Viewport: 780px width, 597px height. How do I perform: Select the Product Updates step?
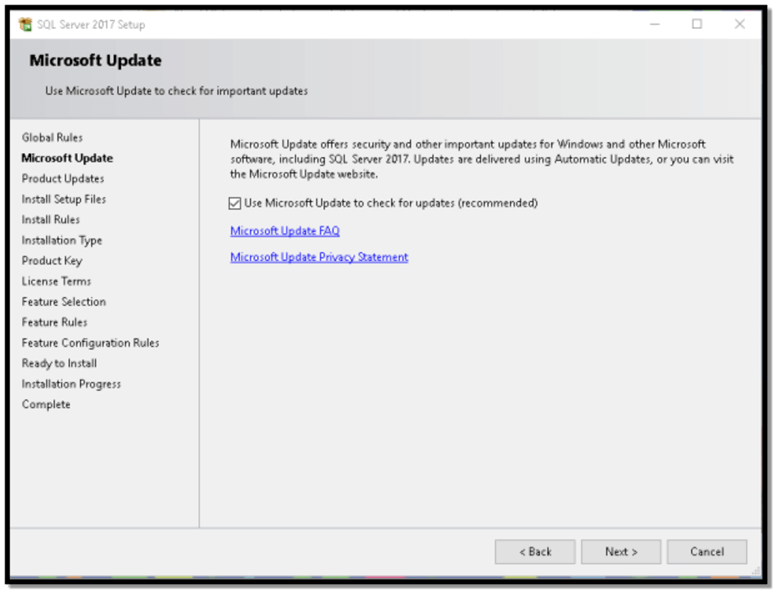(x=63, y=179)
